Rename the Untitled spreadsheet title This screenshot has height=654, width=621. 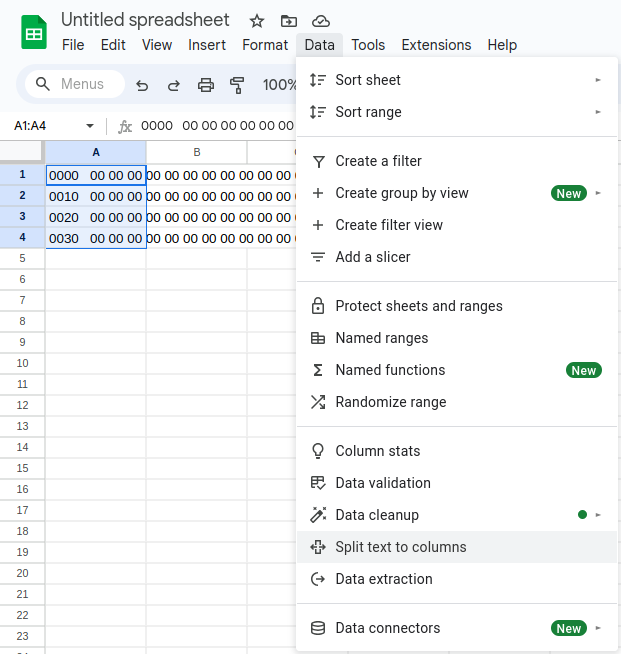click(145, 20)
